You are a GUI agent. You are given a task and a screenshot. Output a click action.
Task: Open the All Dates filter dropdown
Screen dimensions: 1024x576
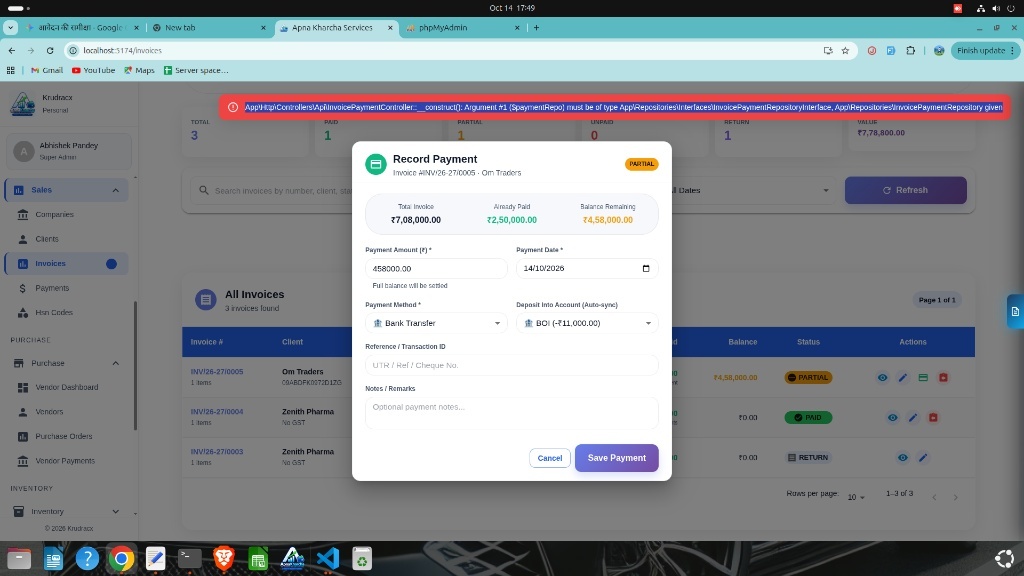[752, 190]
